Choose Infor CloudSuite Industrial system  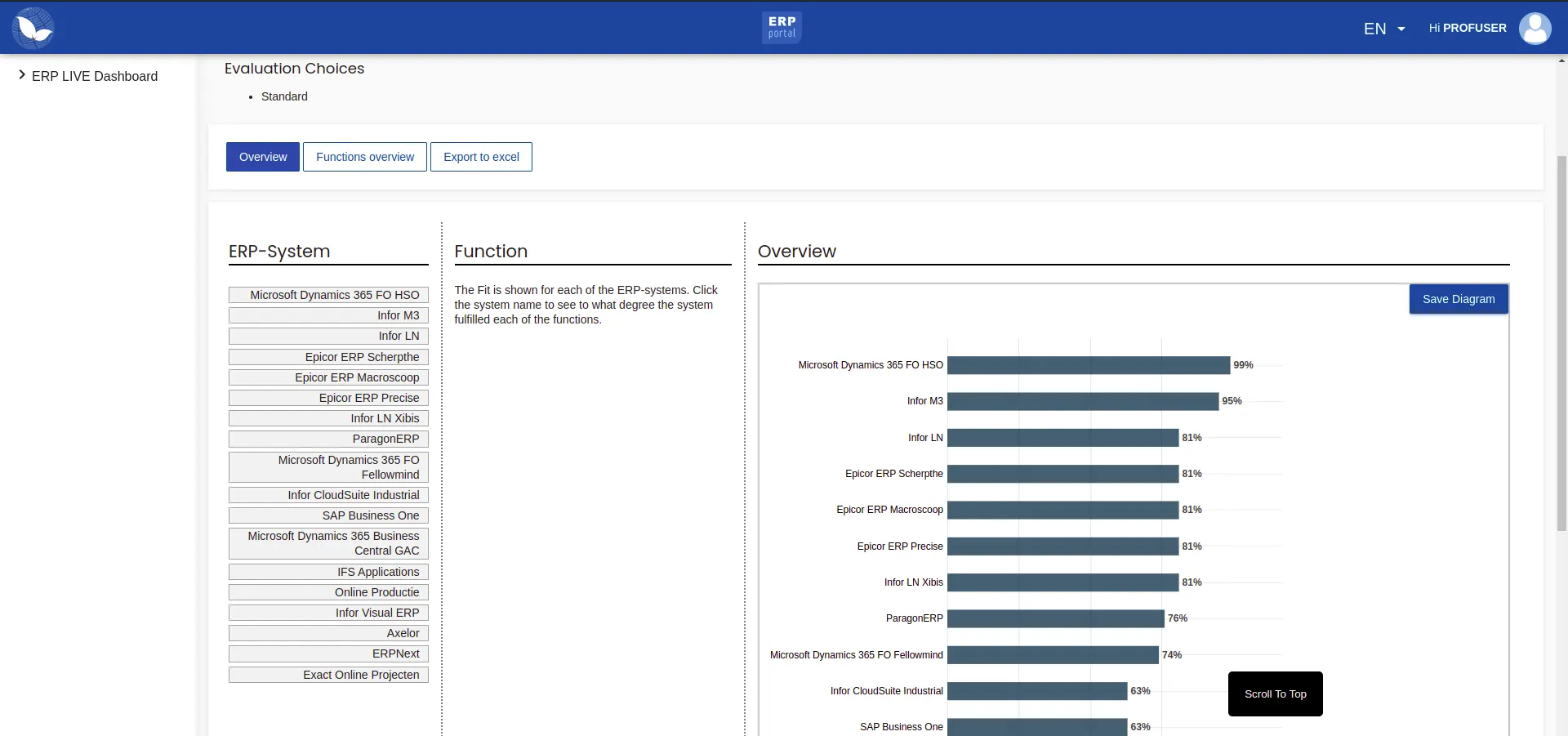(328, 495)
